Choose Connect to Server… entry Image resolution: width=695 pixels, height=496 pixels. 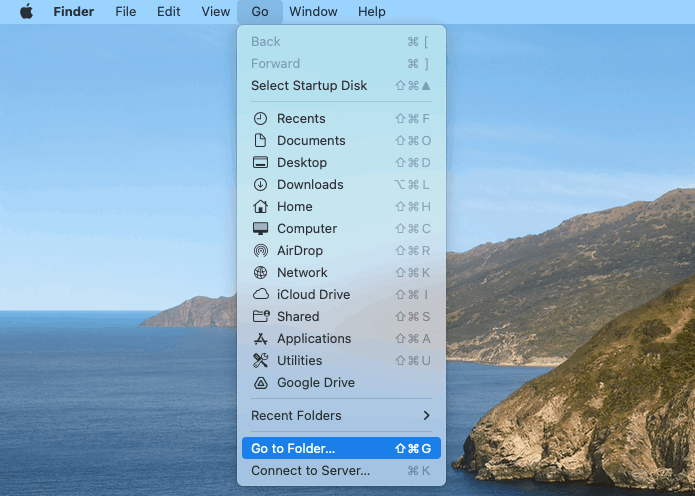[341, 471]
